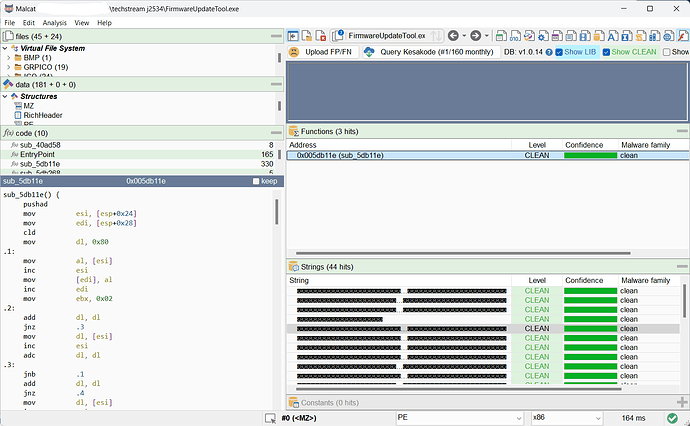Click the Strings list vertical scrollbar
690x426 pixels.
684,301
